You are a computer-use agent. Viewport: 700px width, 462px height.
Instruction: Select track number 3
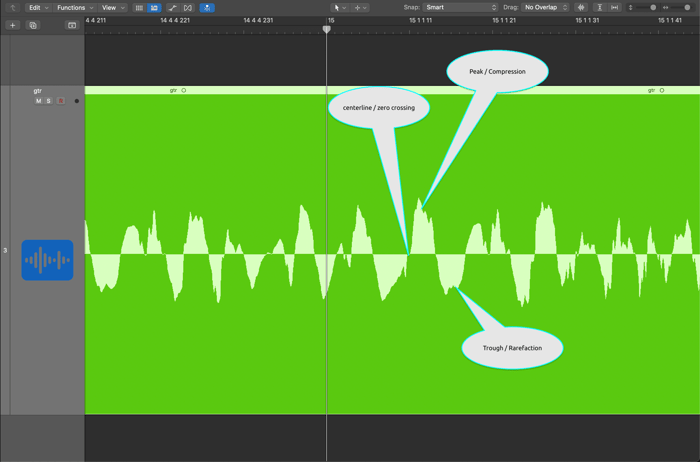click(x=5, y=250)
